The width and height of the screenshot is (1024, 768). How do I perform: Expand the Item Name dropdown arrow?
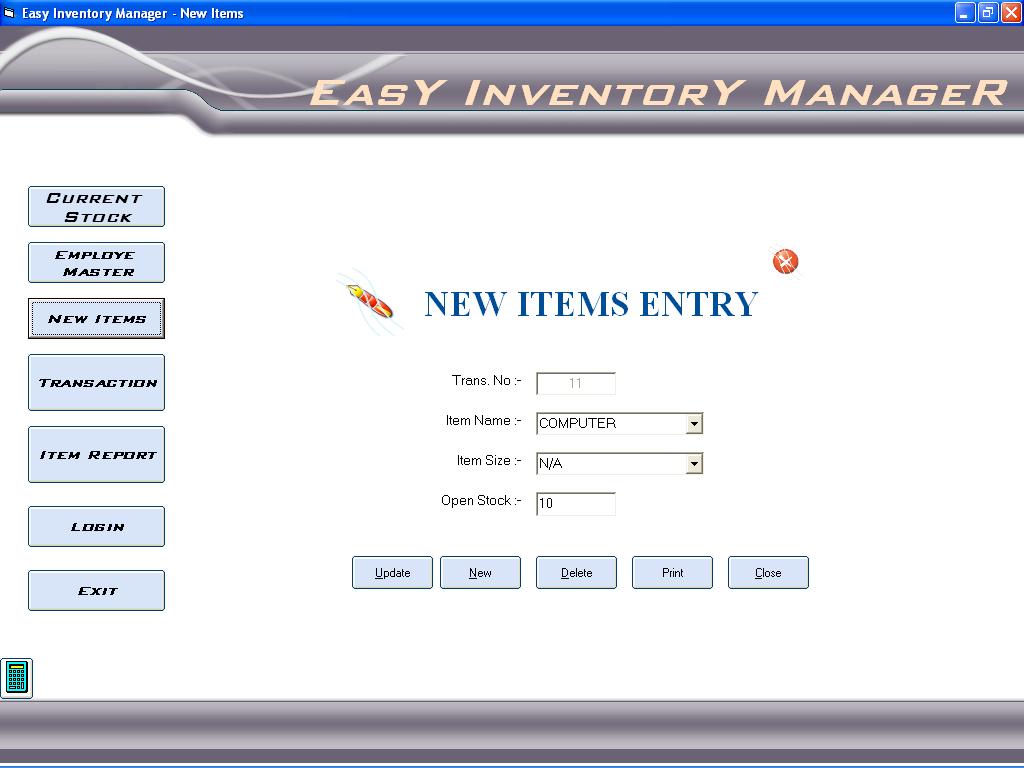pos(694,424)
